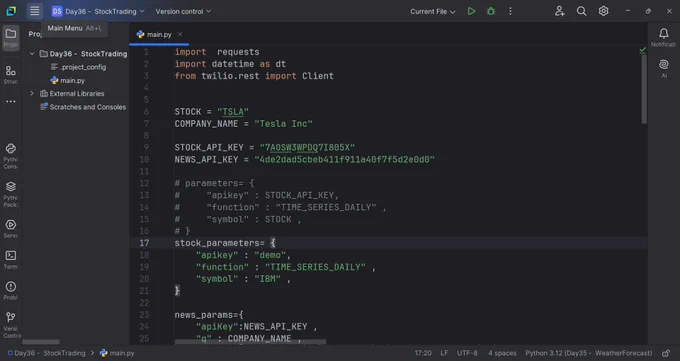Open the Python Packages tool window
Viewport: 680px width, 361px height.
pyautogui.click(x=11, y=194)
